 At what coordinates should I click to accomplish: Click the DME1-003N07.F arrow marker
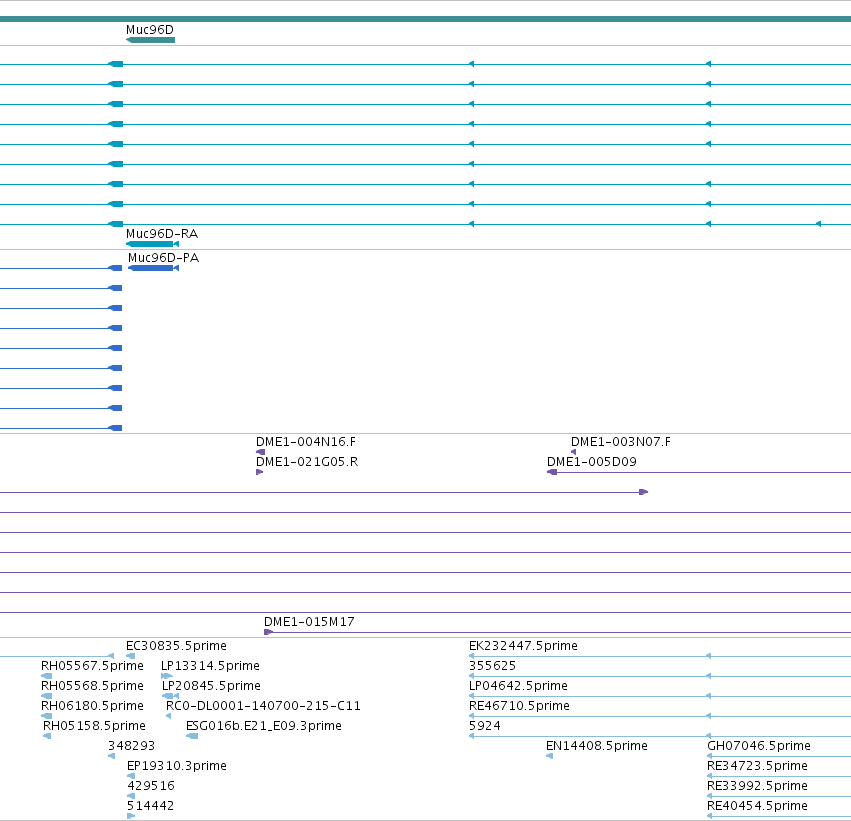[573, 451]
